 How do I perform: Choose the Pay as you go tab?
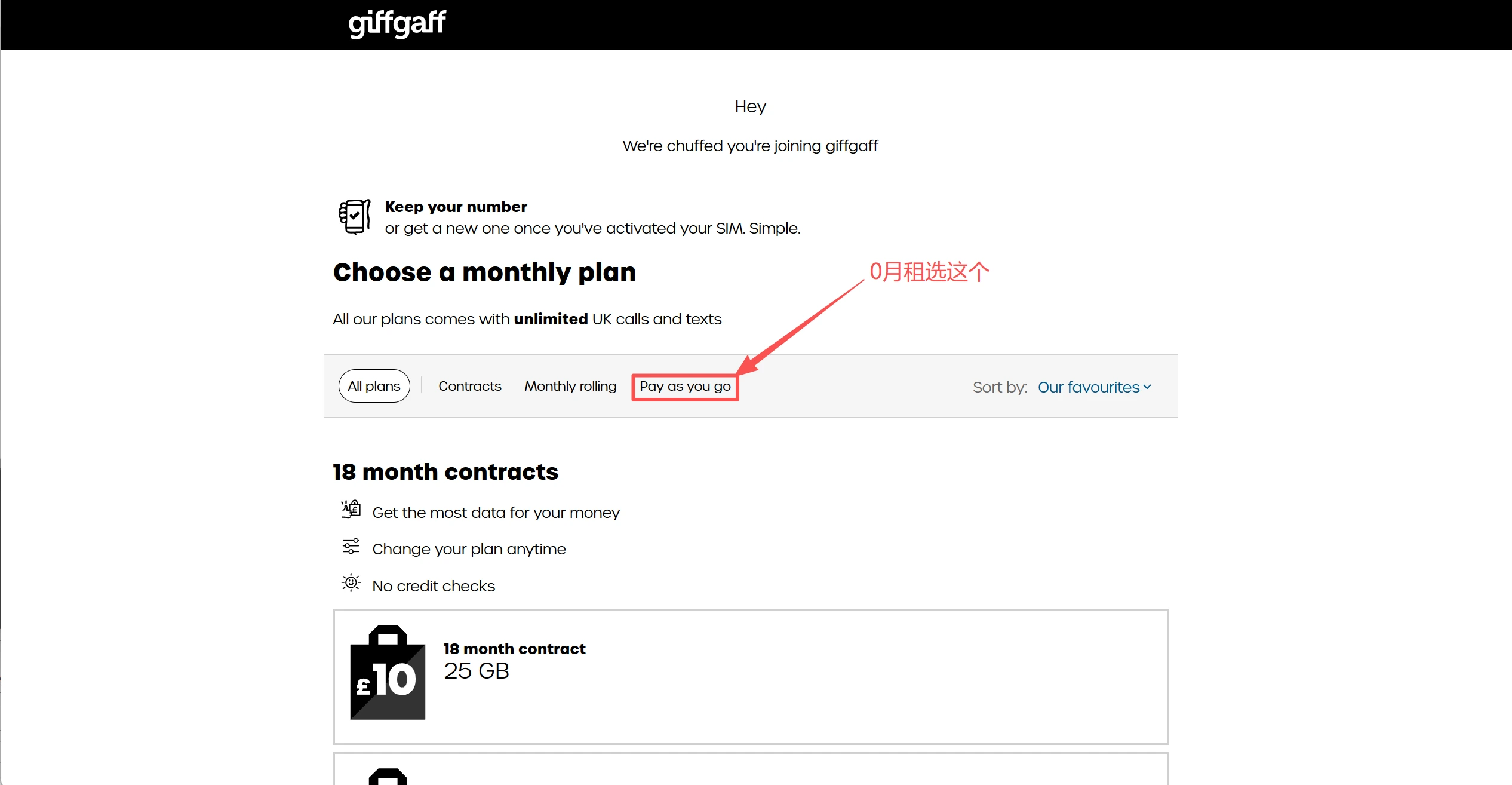[685, 387]
